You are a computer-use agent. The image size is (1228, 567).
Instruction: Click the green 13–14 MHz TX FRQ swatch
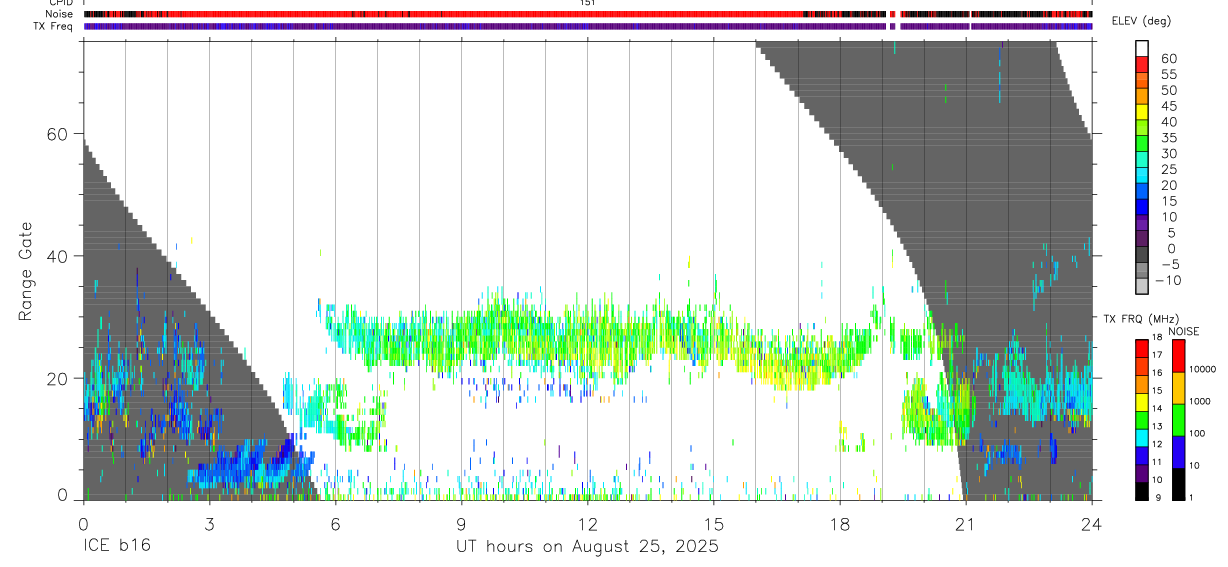(x=1142, y=419)
